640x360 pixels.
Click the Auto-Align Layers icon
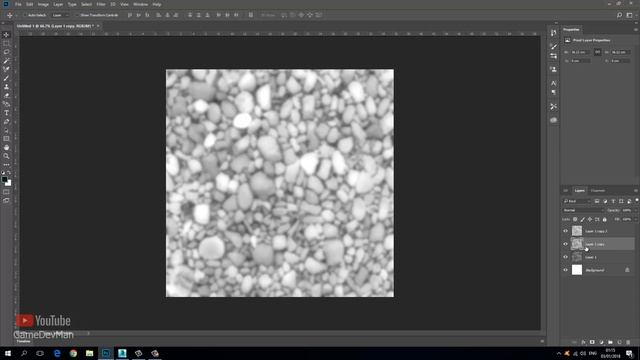[x=251, y=15]
